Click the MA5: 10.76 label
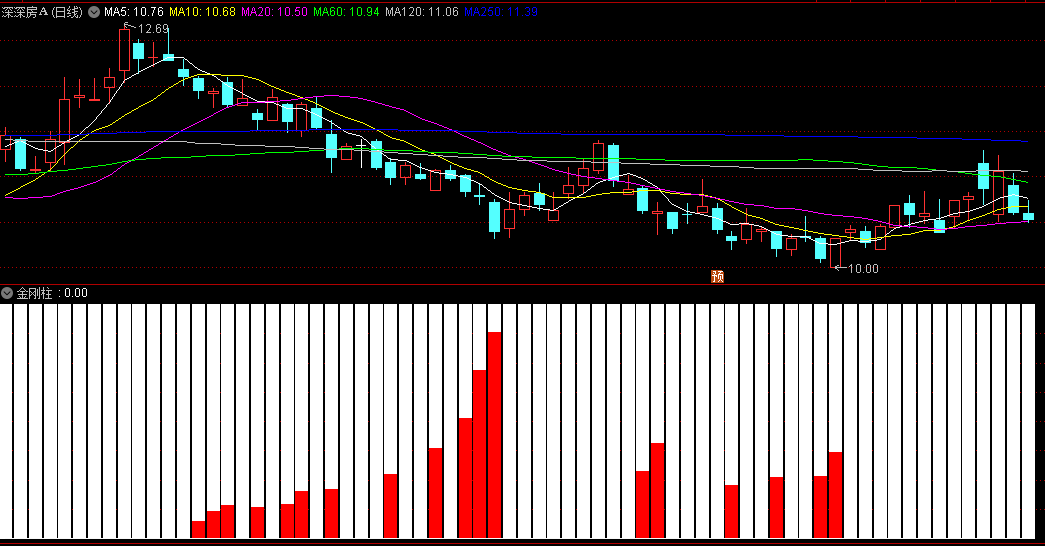 (x=134, y=12)
